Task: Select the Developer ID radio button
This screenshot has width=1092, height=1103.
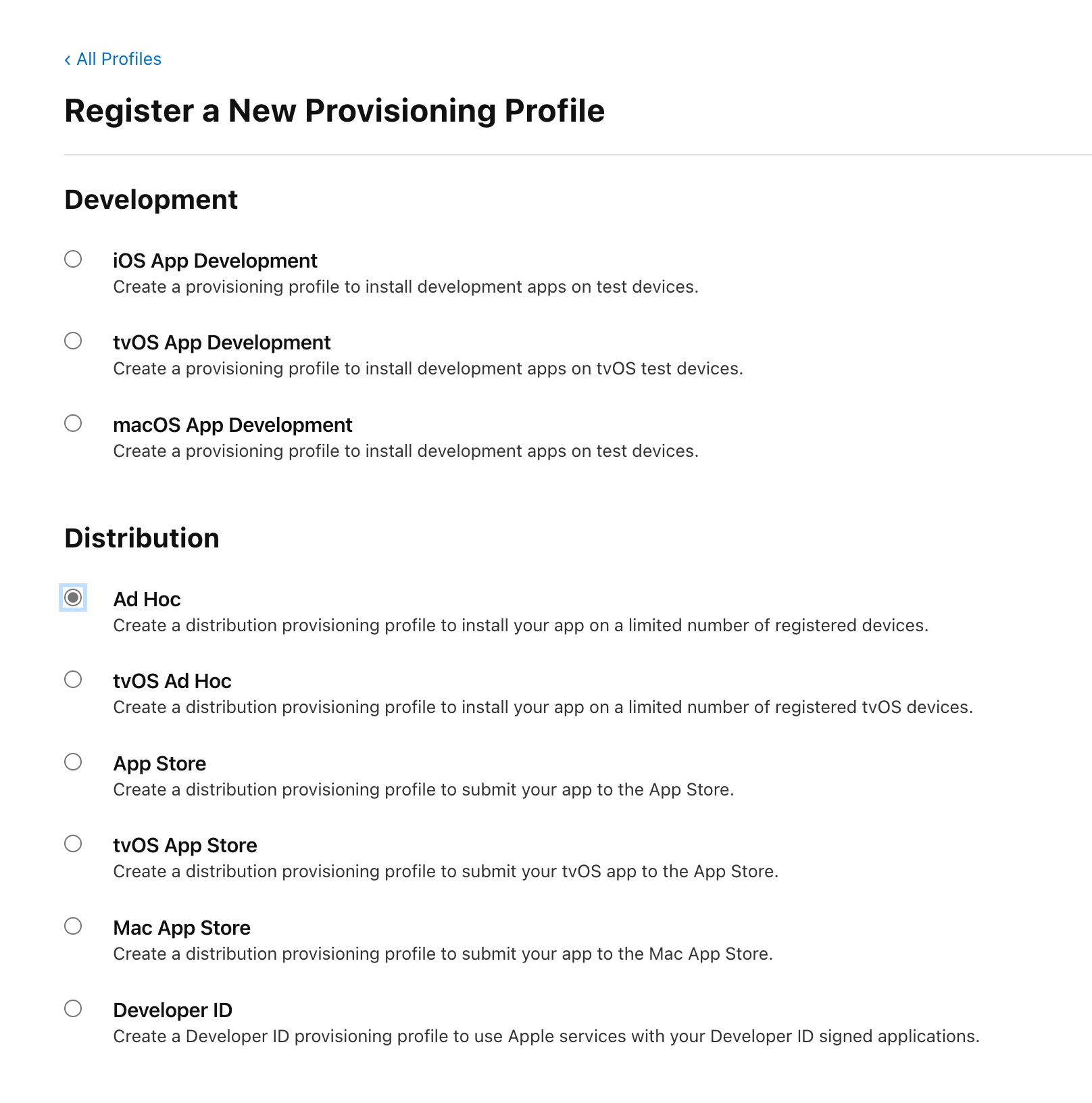Action: 73,1008
